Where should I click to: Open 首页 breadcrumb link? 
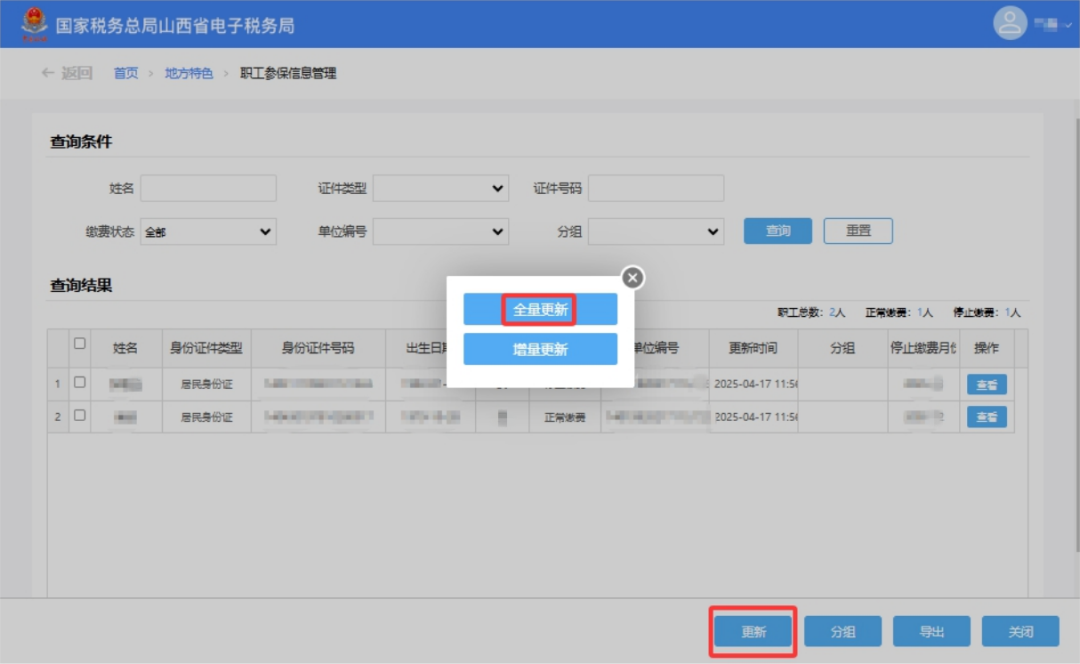[125, 73]
